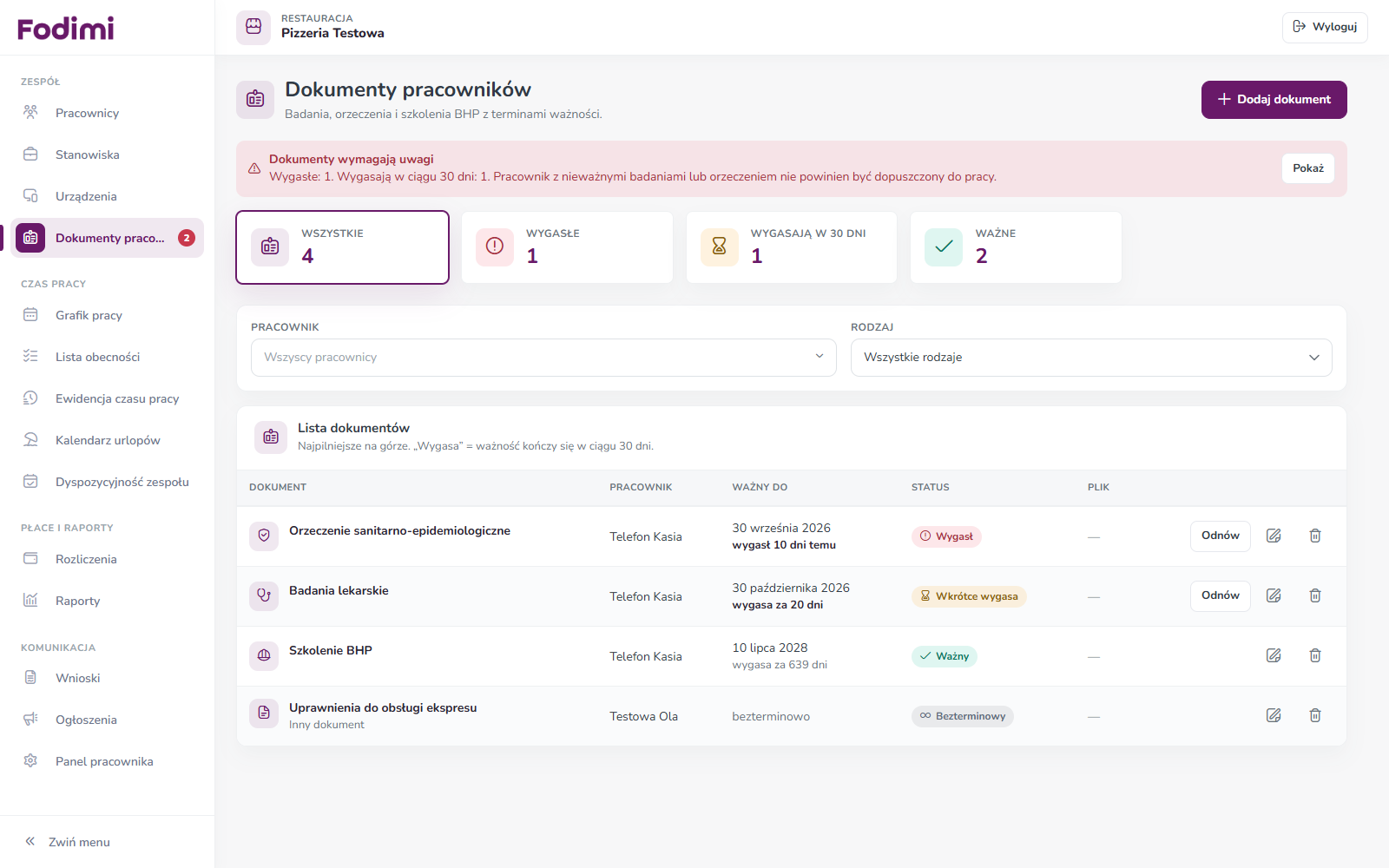This screenshot has width=1389, height=868.
Task: Edit the Orzeczenie sanitarno-epidemiologiczne document
Action: click(x=1274, y=536)
